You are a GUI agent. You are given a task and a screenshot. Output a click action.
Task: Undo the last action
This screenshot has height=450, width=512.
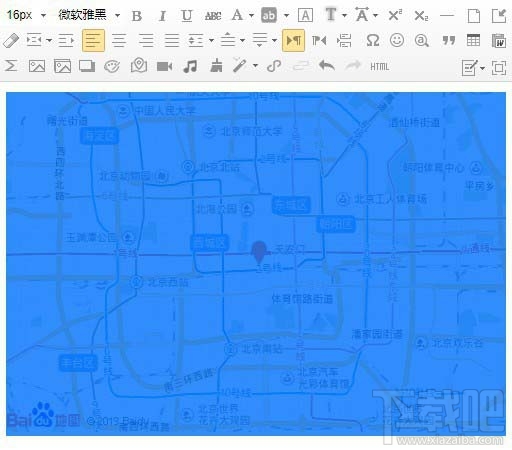click(x=327, y=65)
